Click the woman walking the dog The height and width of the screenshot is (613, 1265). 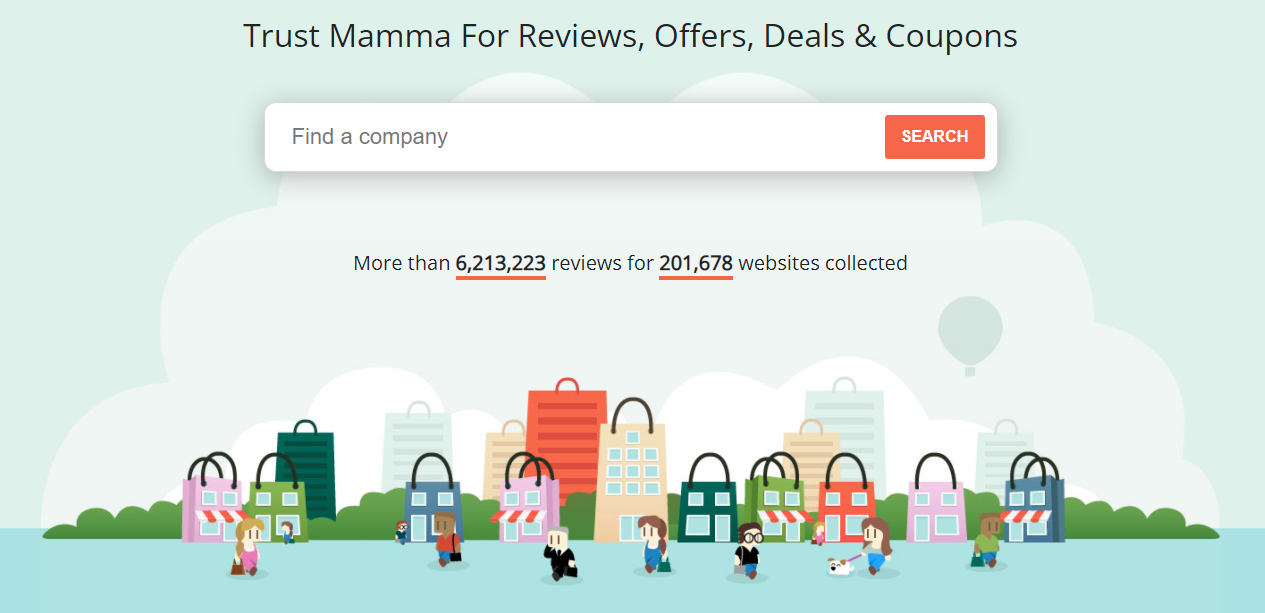coord(876,545)
